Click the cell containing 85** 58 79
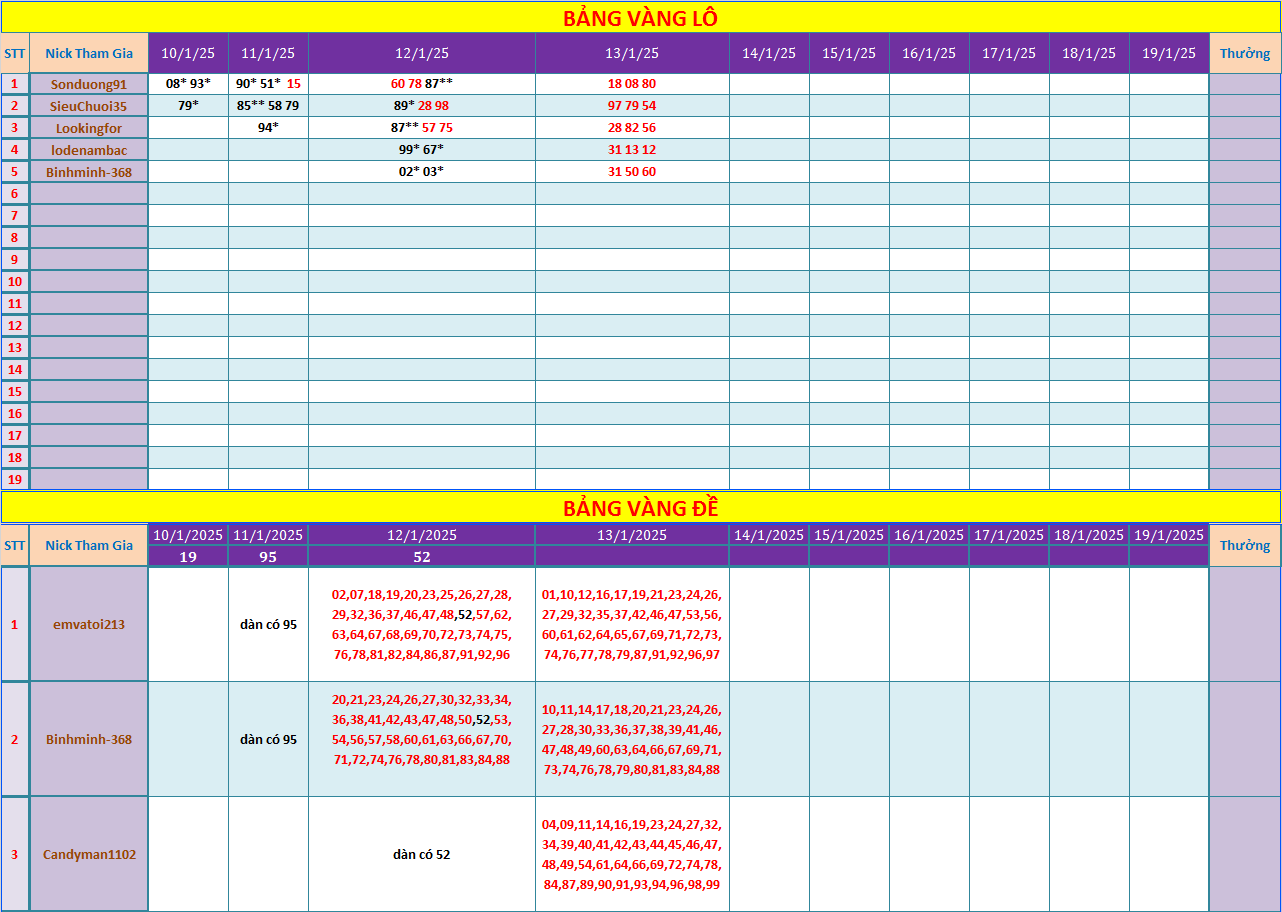Screen dimensions: 1282x912 (x=268, y=106)
